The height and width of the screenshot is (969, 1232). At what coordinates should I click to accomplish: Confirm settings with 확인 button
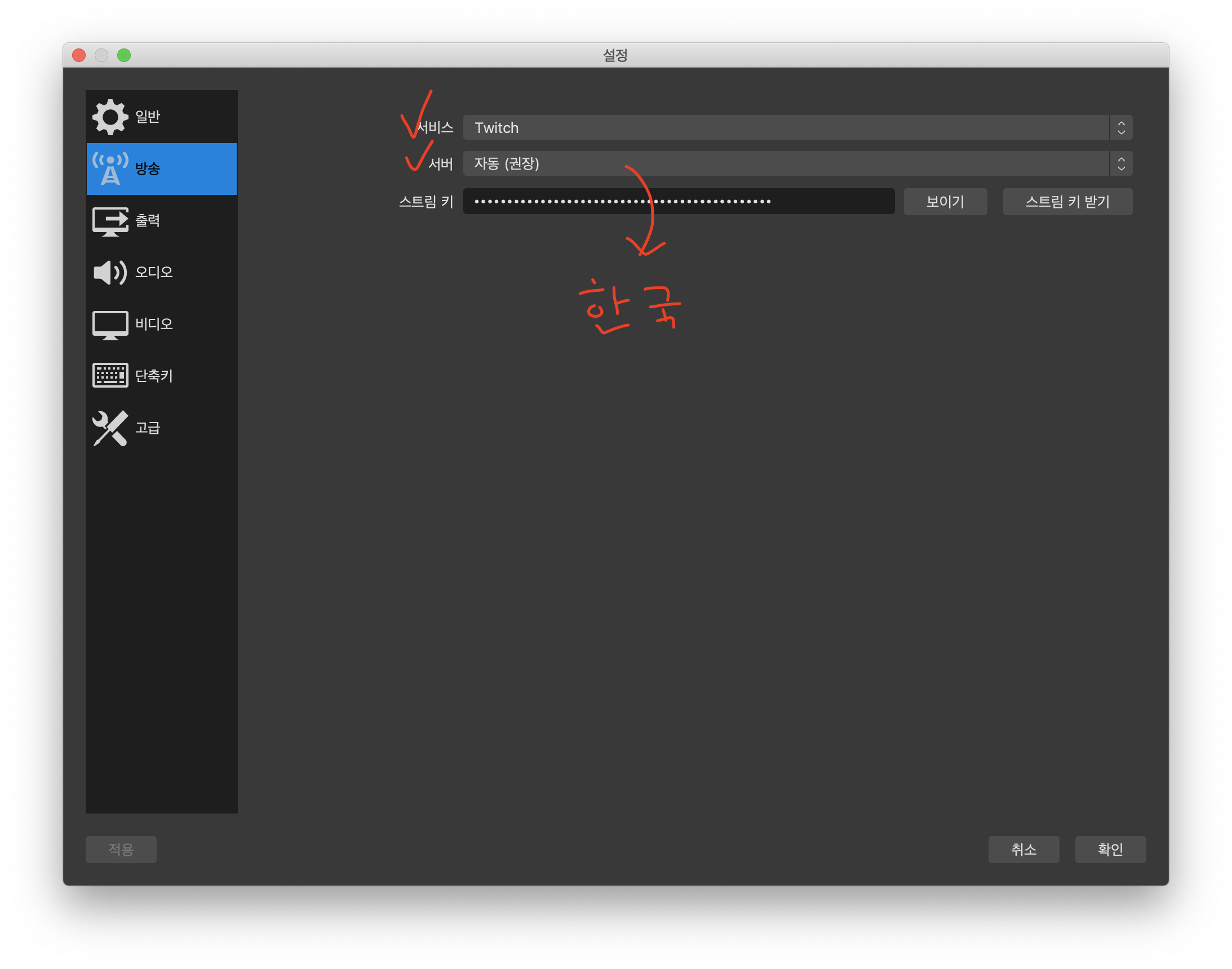point(1110,850)
